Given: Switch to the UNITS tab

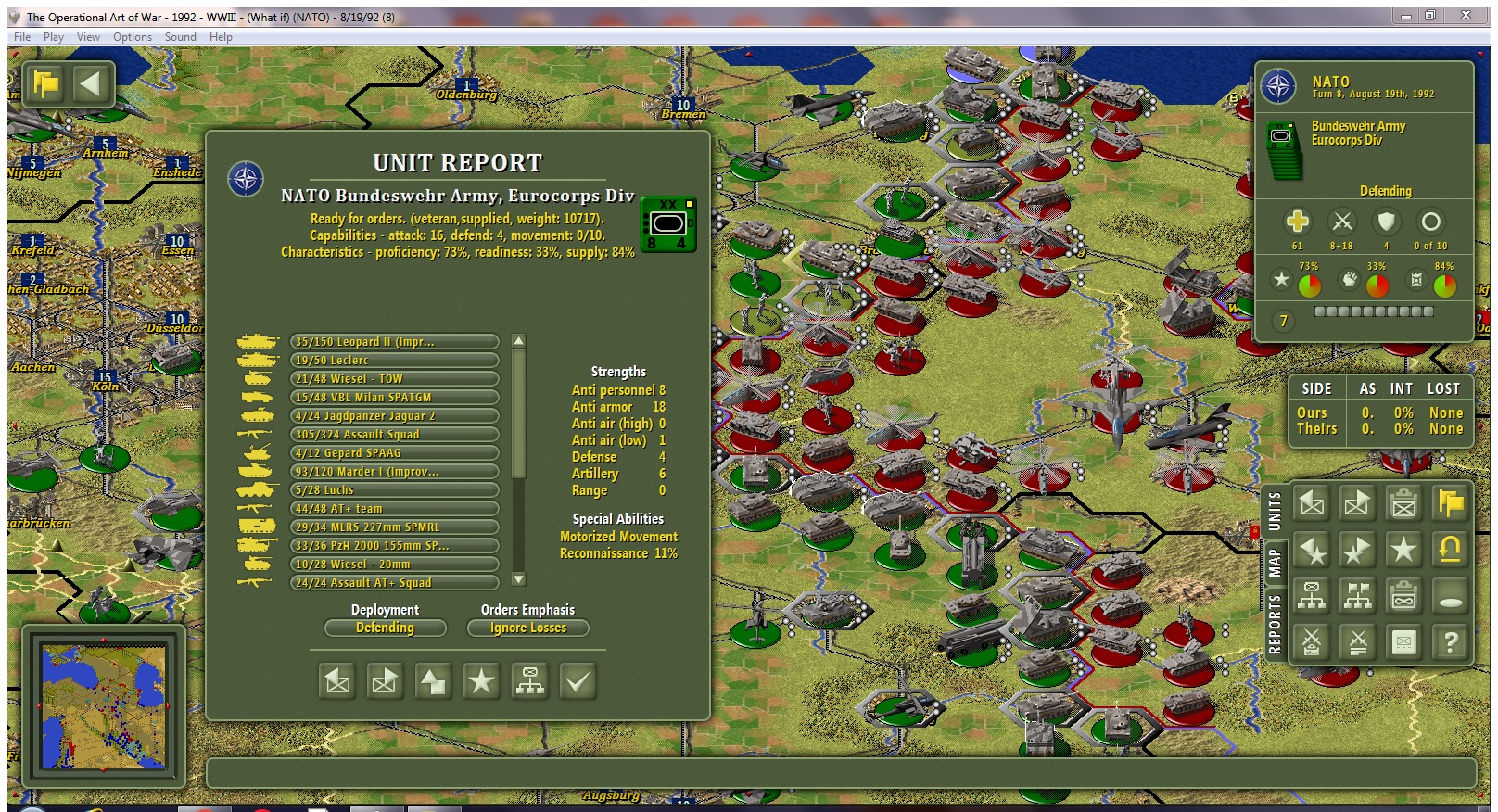Looking at the screenshot, I should coord(1275,512).
